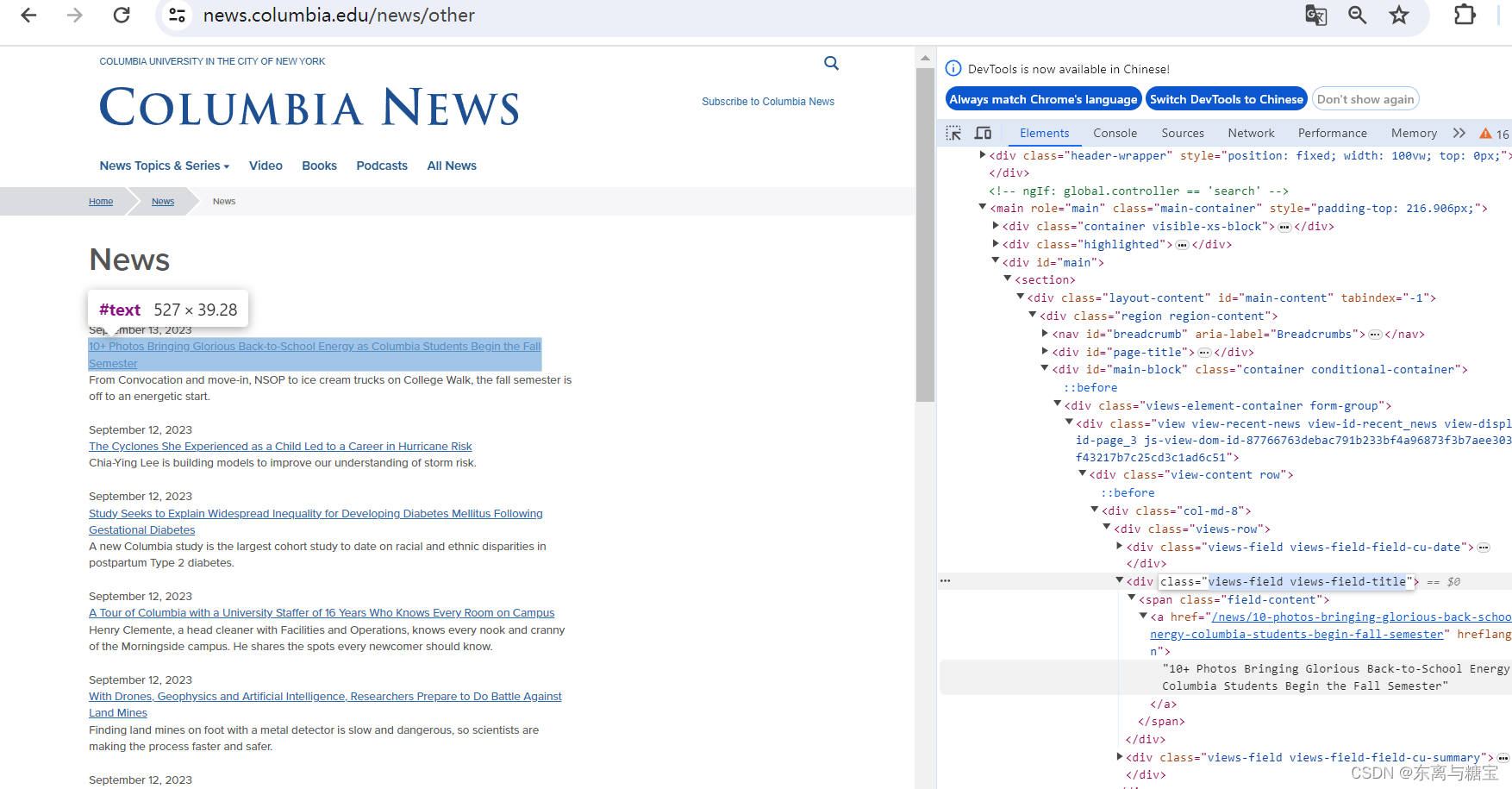Click Always match Chrome's language button
Viewport: 1512px width, 789px height.
coord(1043,99)
